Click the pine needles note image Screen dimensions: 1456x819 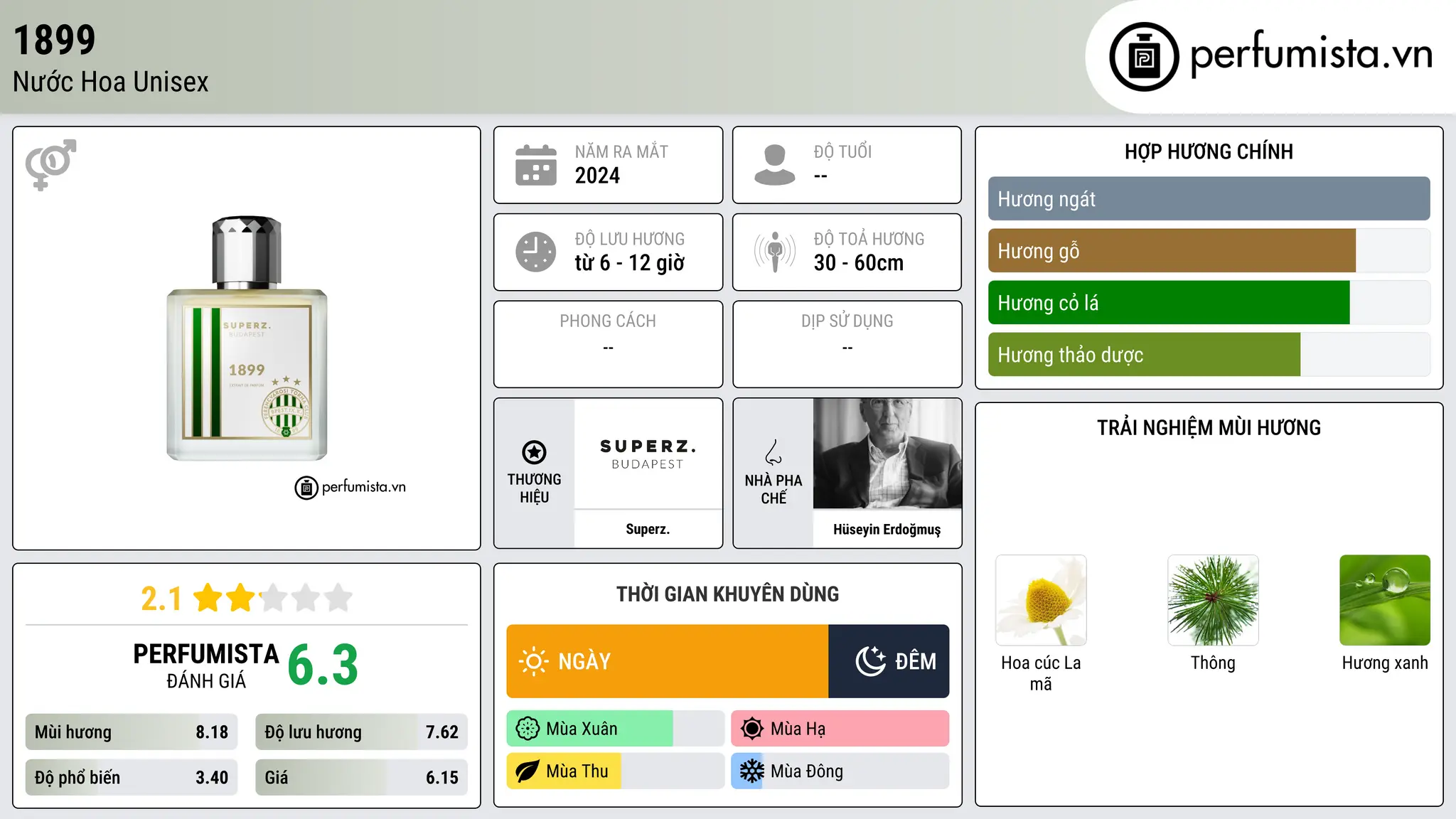(x=1213, y=600)
